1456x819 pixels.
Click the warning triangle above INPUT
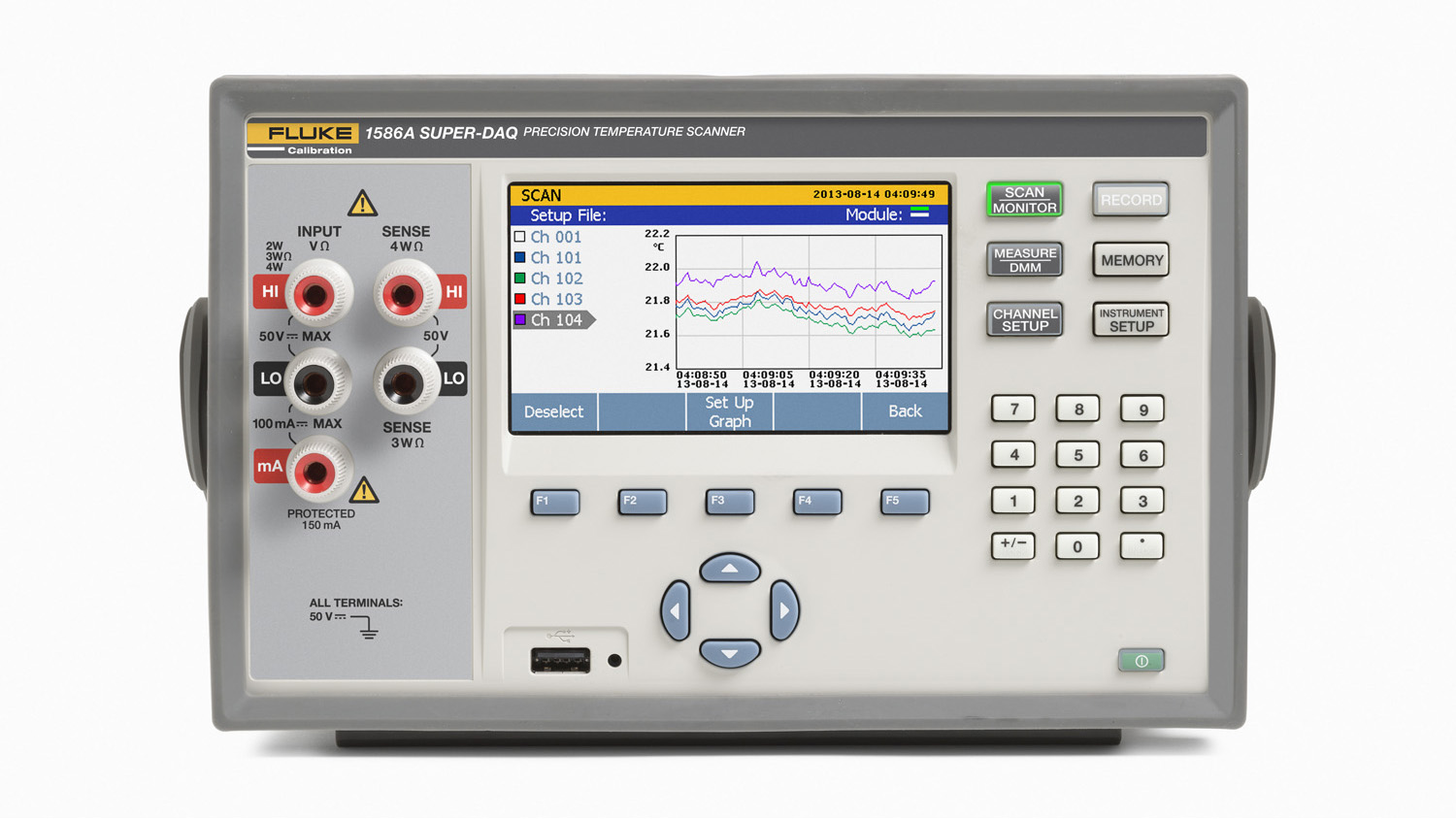(362, 204)
